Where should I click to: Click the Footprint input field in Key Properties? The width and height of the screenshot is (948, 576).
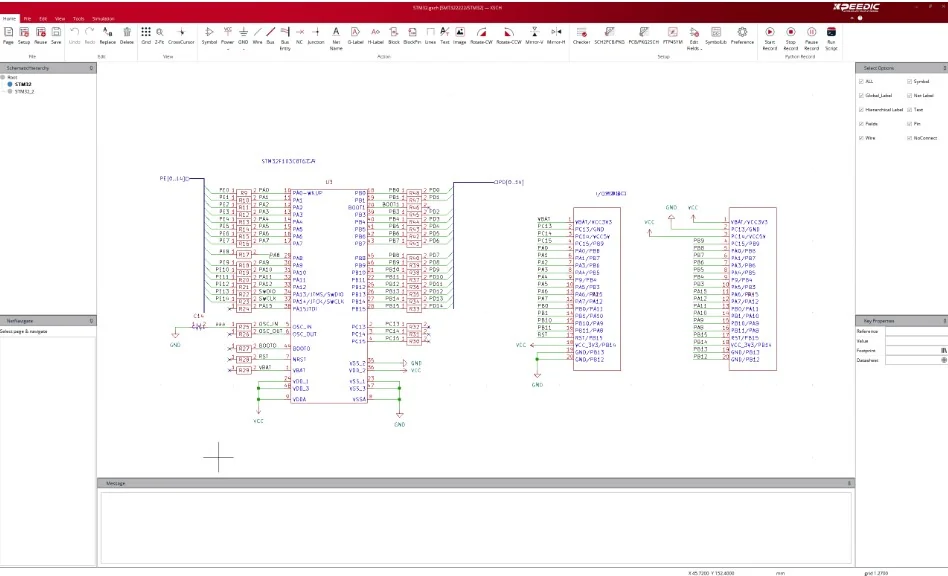[x=910, y=350]
